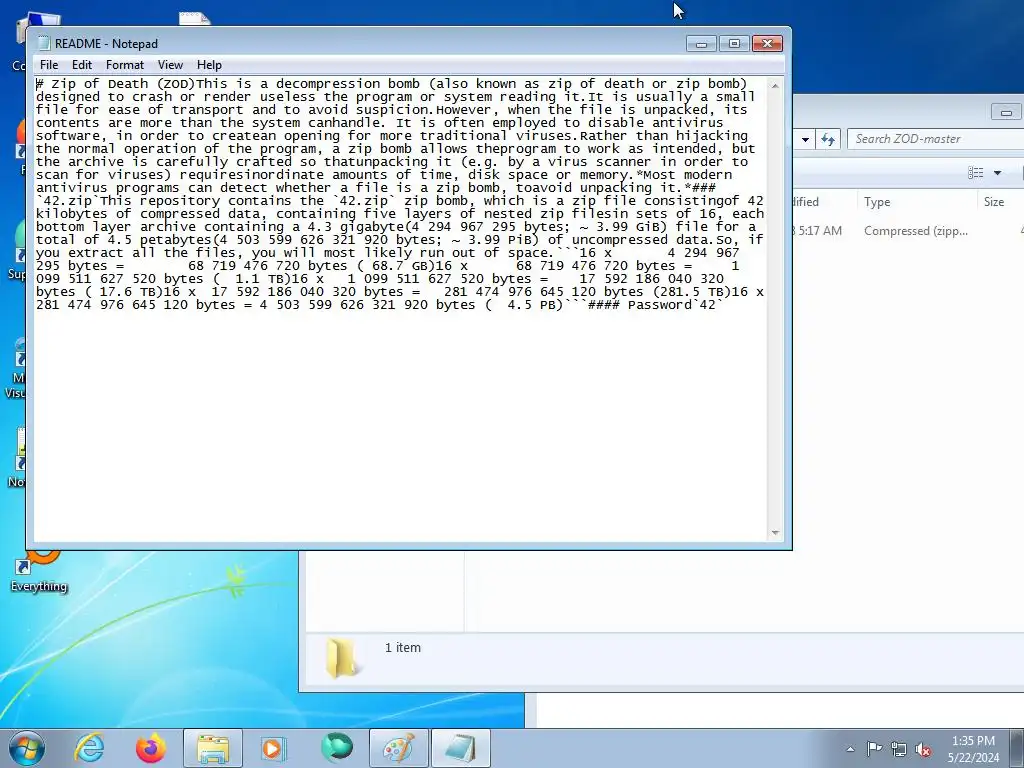Open the View menu in Notepad
The image size is (1024, 768).
click(170, 65)
